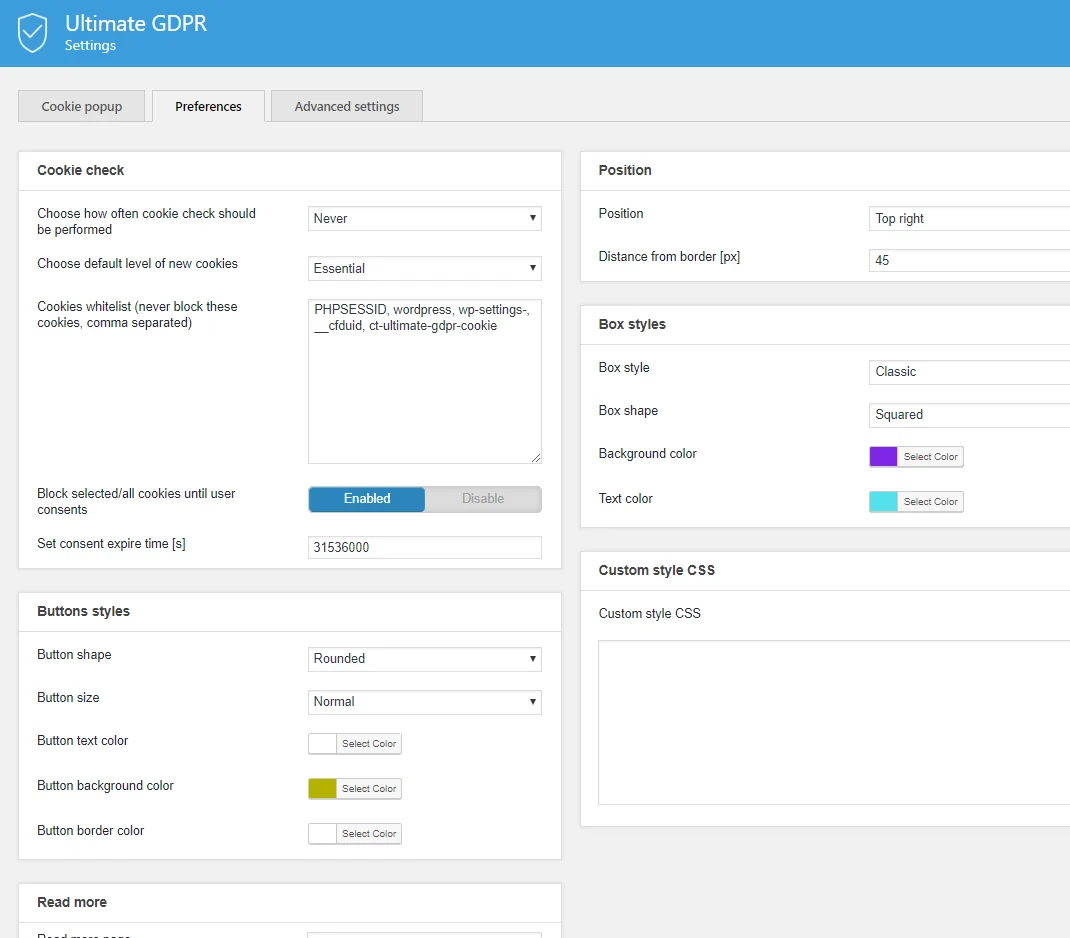Open the Position dropdown set to Top right

(968, 218)
